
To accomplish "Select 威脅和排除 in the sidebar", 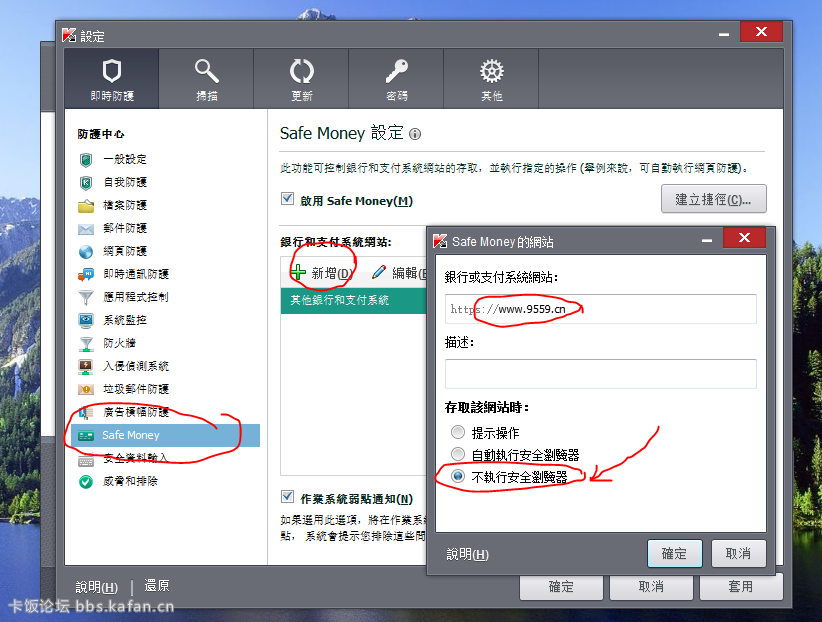I will 131,481.
